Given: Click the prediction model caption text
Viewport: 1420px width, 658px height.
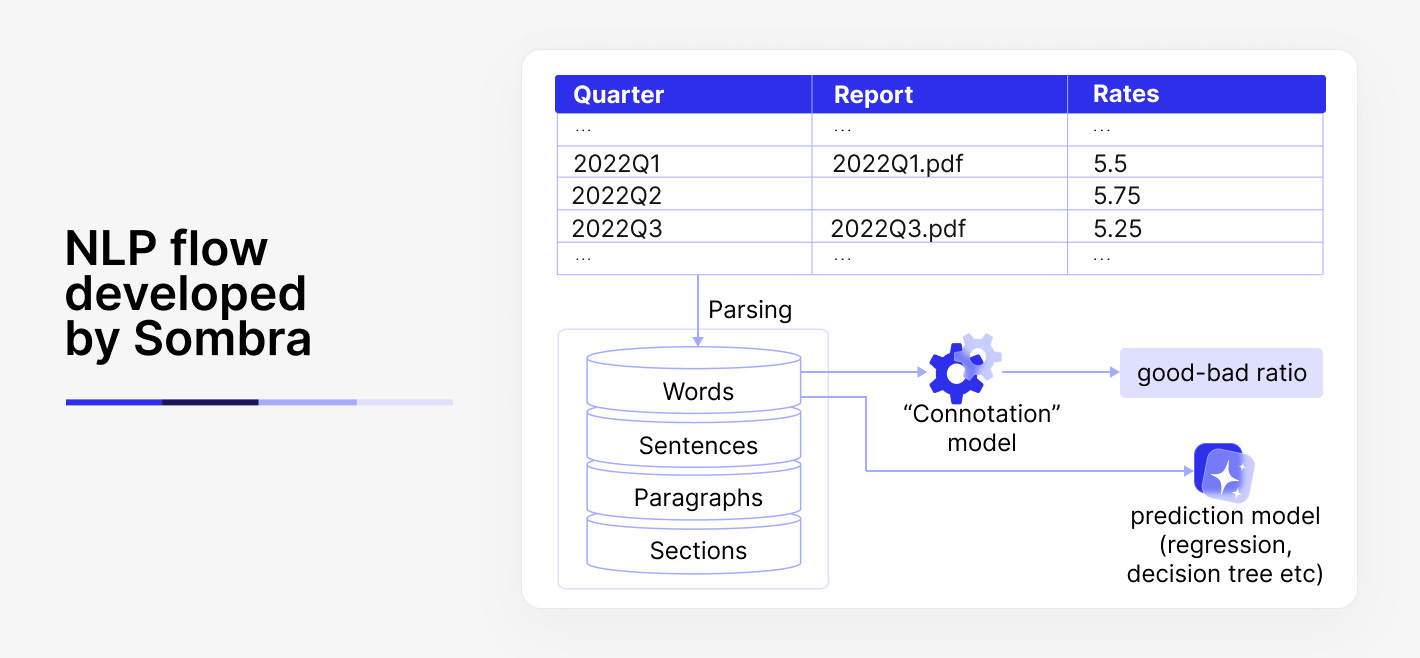Looking at the screenshot, I should [x=1225, y=545].
